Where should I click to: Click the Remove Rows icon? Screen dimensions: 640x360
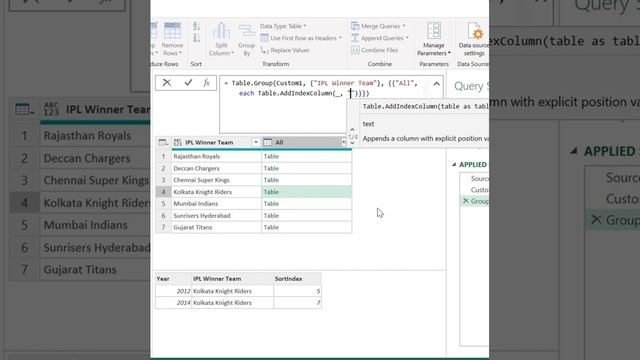click(x=172, y=31)
